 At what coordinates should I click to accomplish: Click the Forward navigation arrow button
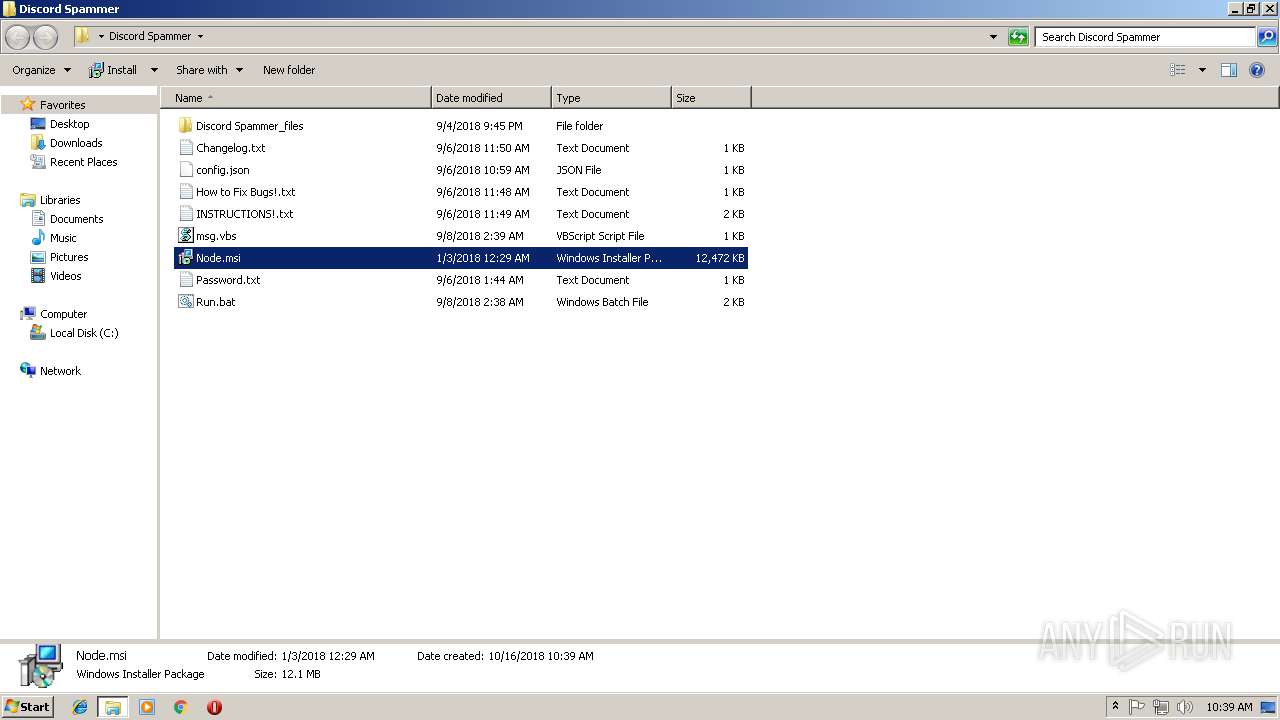click(46, 37)
